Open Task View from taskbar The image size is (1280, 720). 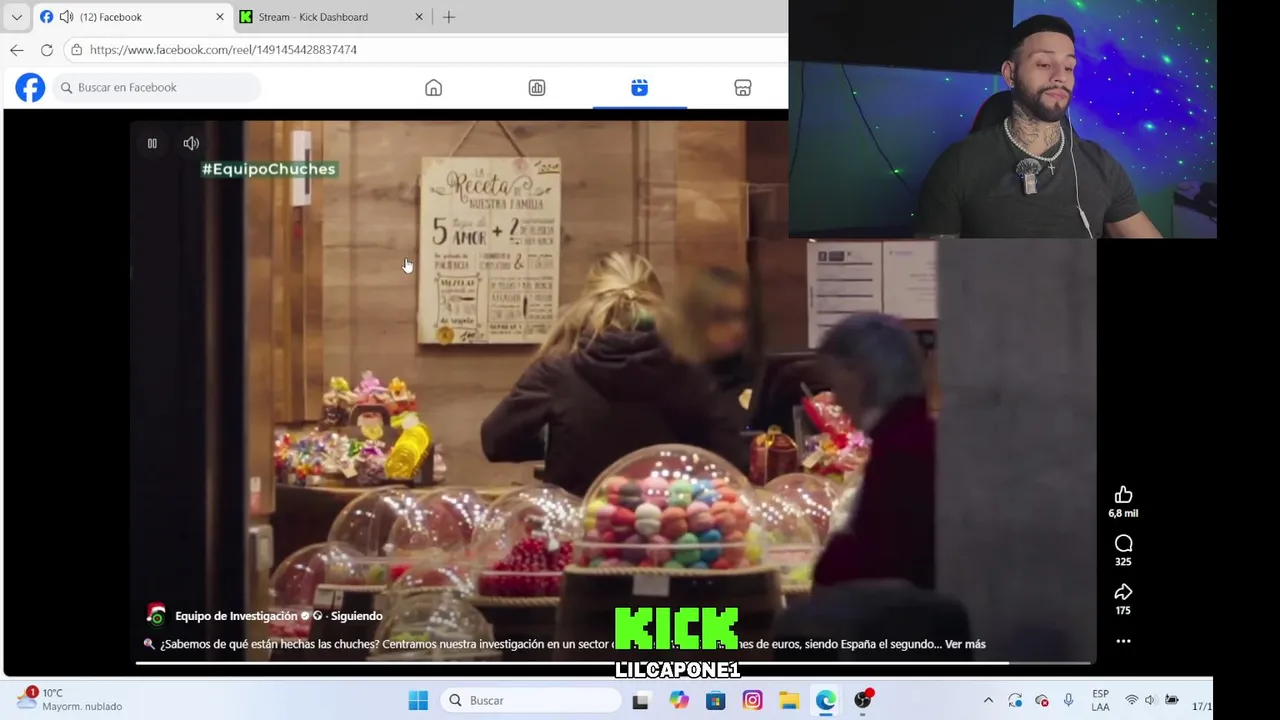(x=640, y=701)
